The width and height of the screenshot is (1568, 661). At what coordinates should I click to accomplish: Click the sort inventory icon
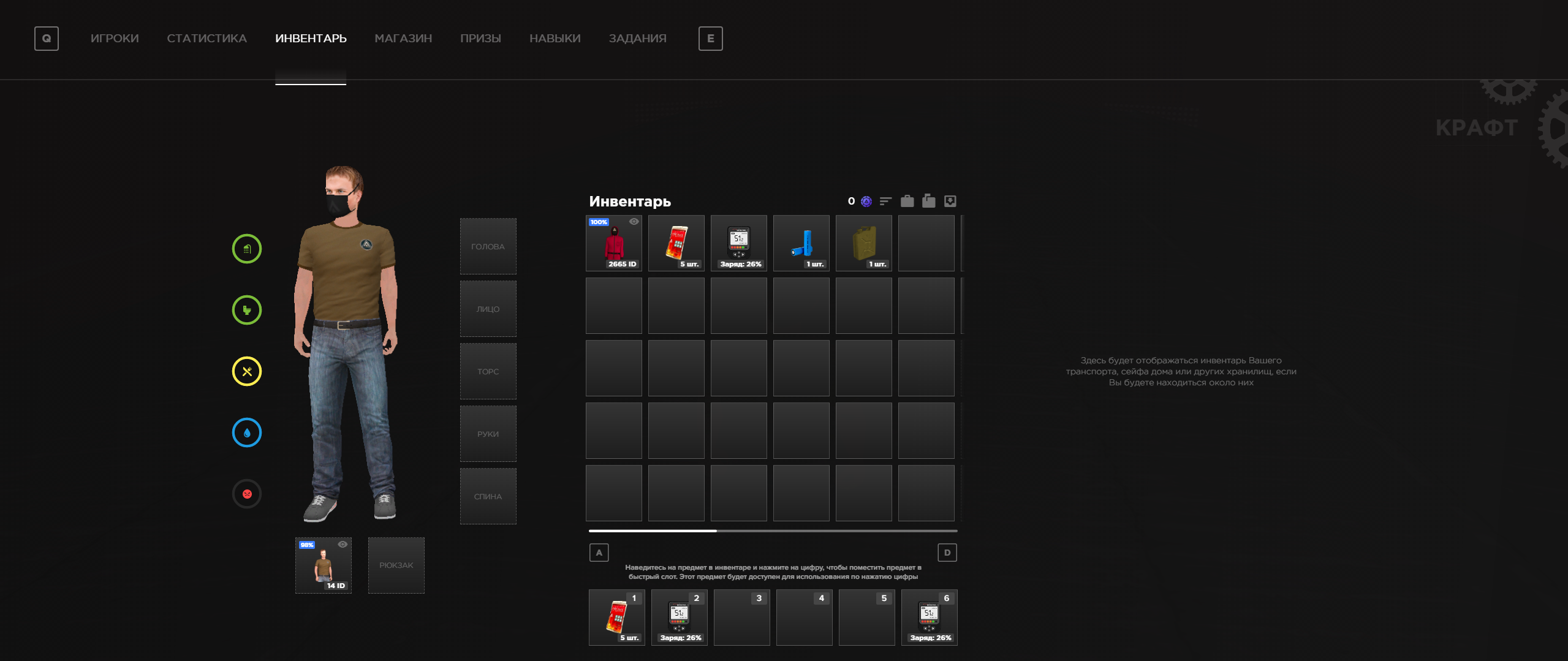(x=885, y=201)
